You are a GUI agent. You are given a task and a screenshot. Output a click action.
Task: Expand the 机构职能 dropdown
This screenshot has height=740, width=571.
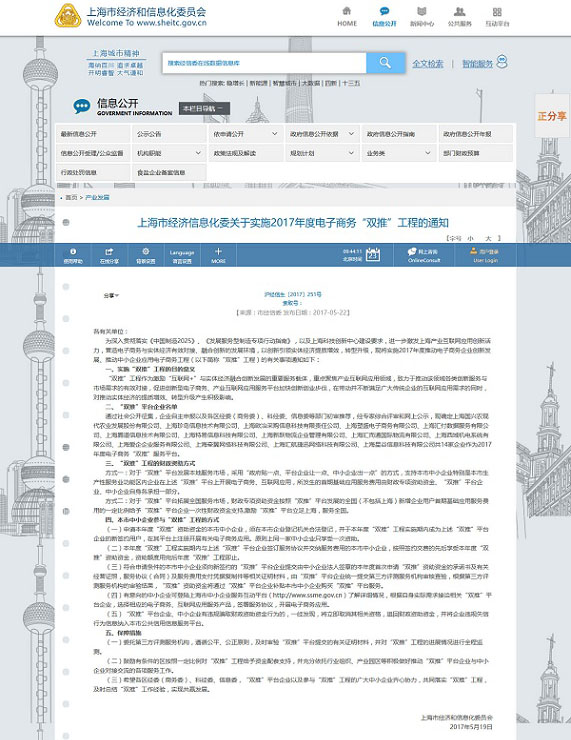tap(169, 153)
